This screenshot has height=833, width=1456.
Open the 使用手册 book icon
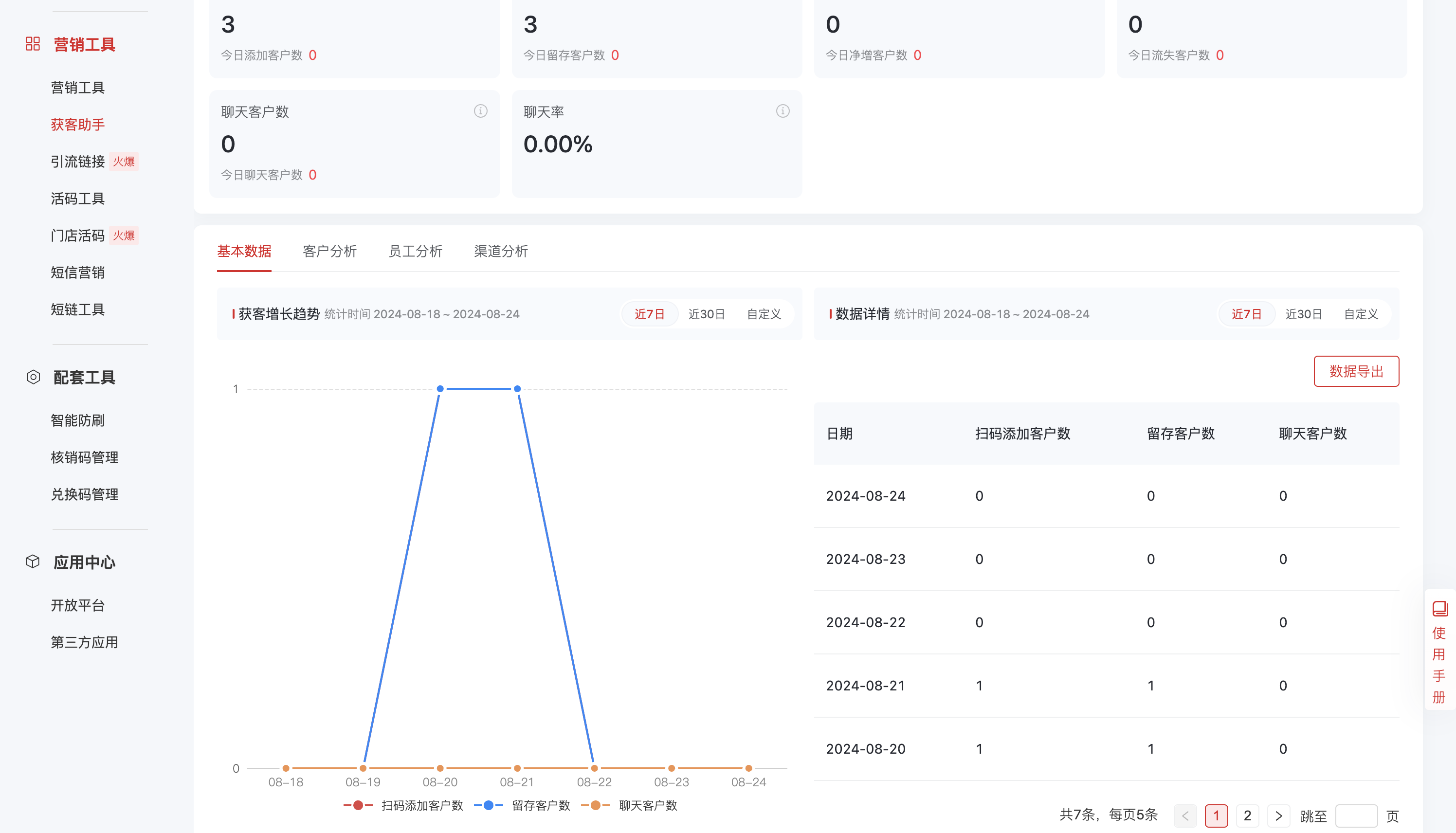[x=1439, y=608]
